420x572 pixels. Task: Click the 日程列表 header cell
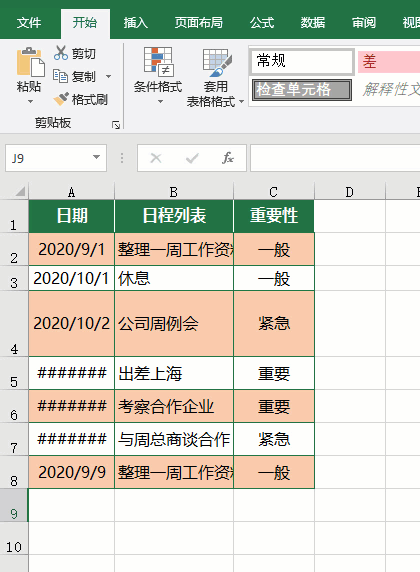174,216
